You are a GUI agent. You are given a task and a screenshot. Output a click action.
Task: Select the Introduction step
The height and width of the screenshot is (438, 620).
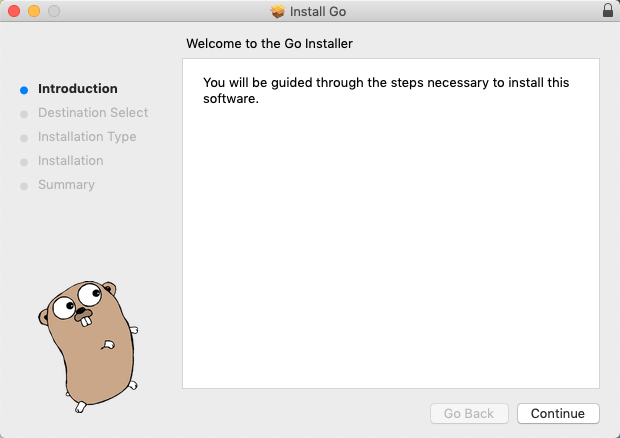[78, 89]
